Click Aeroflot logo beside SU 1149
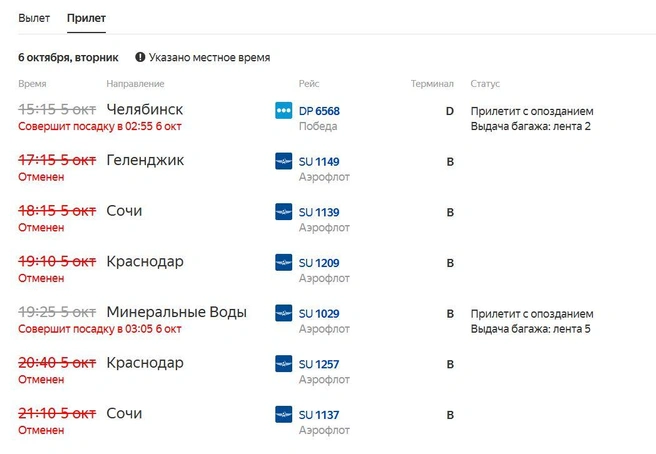The image size is (656, 454). (x=284, y=161)
